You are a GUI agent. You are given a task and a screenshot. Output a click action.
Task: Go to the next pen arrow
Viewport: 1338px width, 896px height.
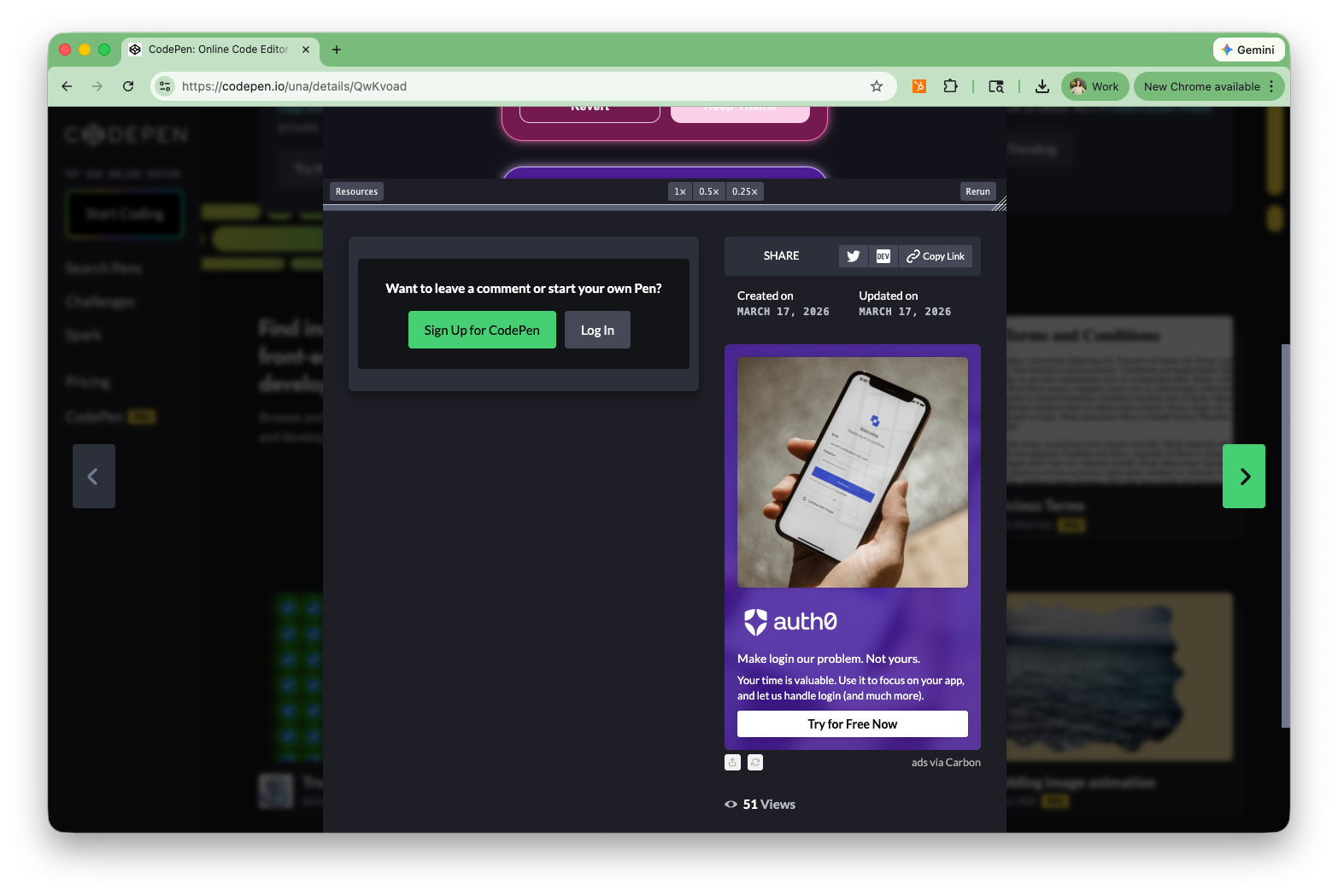pos(1244,477)
